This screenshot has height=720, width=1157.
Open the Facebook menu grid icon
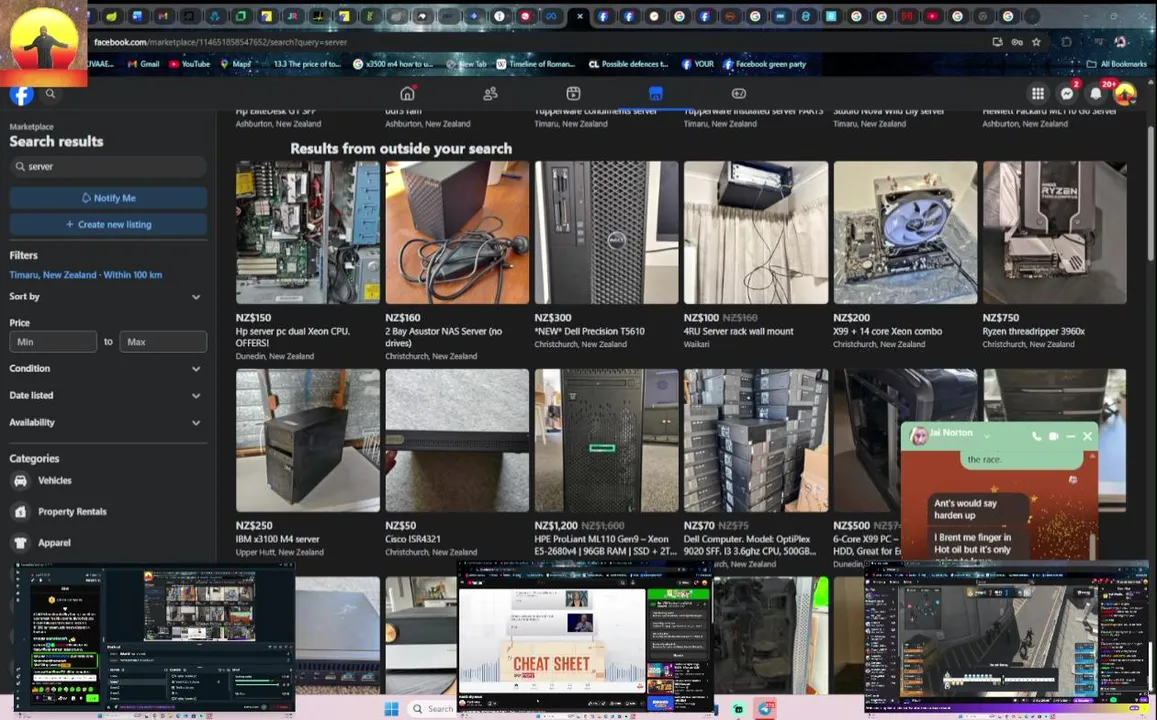pyautogui.click(x=1037, y=93)
